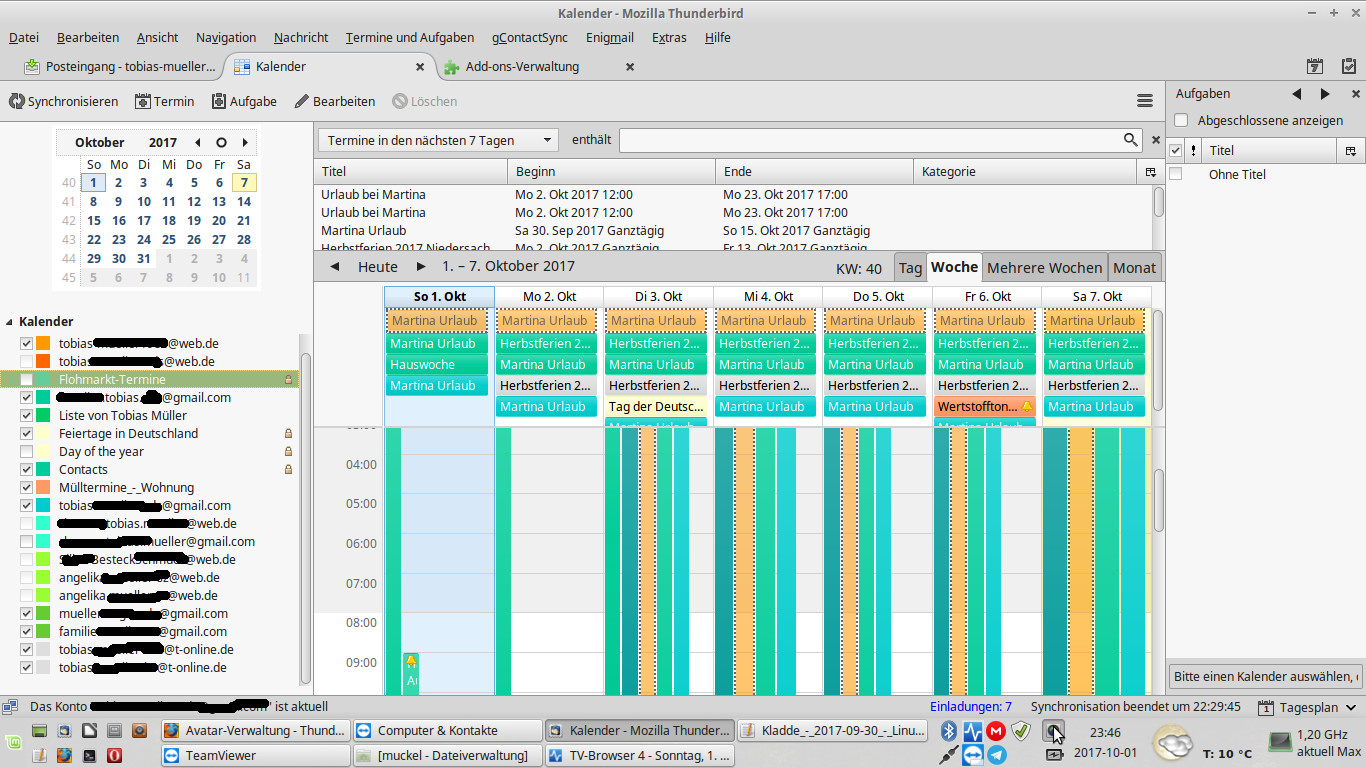Image resolution: width=1366 pixels, height=768 pixels.
Task: Click the Einladungen: 7 link
Action: (970, 707)
